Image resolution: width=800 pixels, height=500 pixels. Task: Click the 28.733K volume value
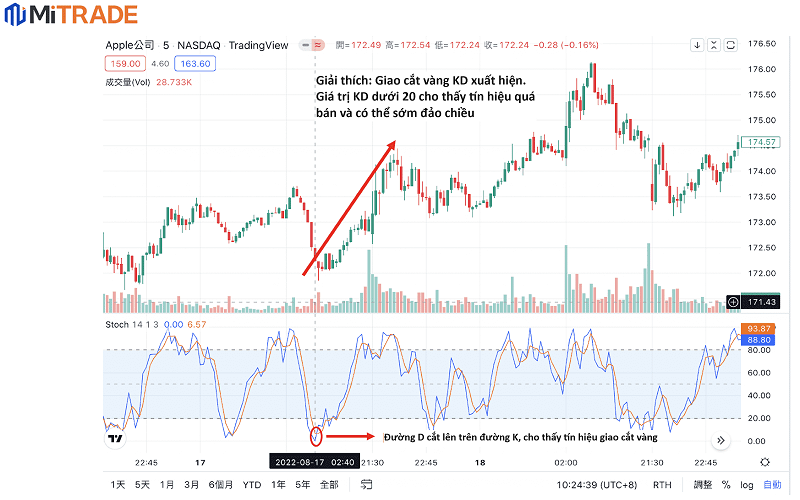[x=174, y=82]
